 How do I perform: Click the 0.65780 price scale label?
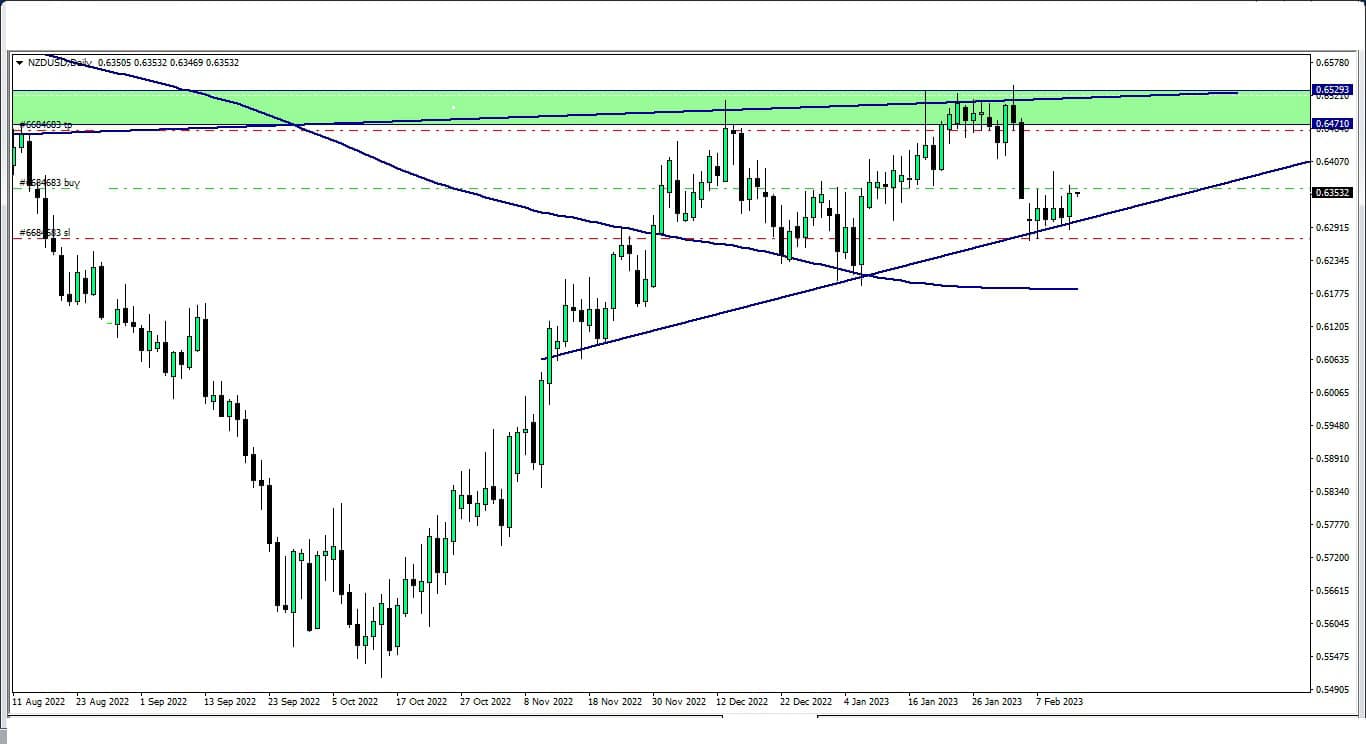point(1332,63)
